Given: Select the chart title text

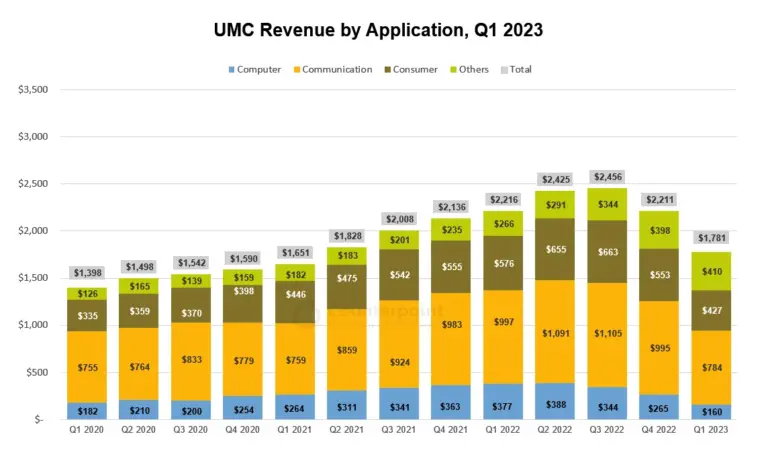Looking at the screenshot, I should tap(378, 30).
